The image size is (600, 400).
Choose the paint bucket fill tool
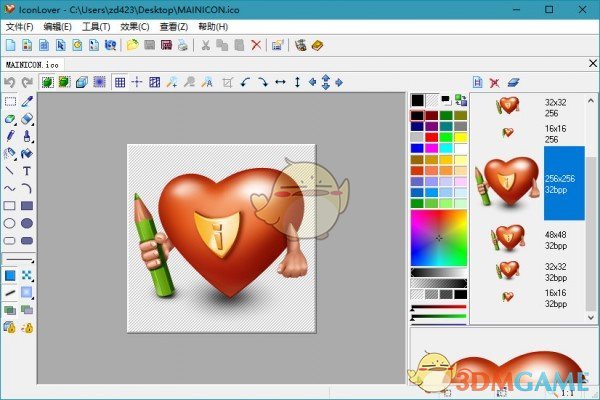tap(27, 153)
